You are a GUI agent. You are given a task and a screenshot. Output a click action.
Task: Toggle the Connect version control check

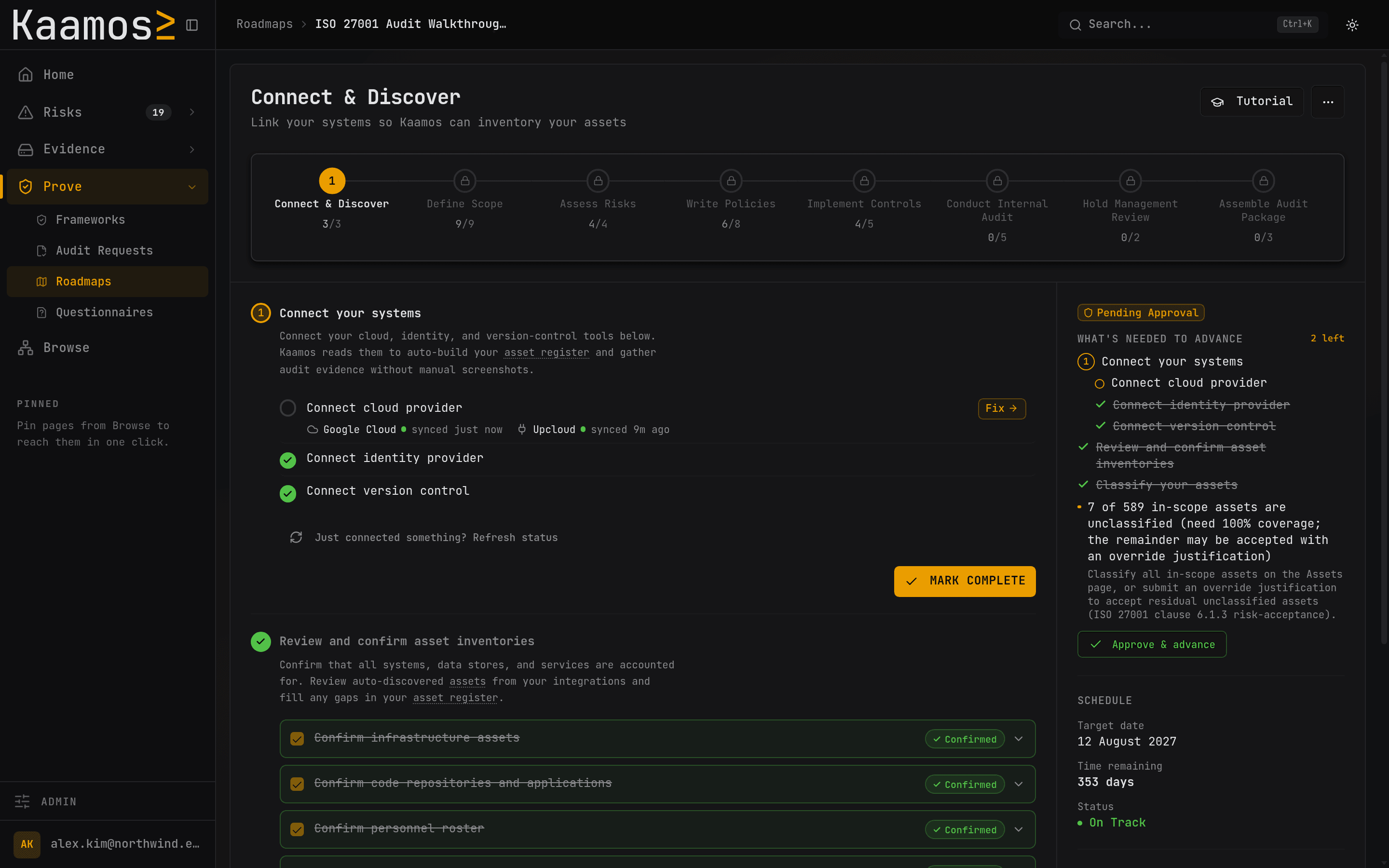(288, 494)
